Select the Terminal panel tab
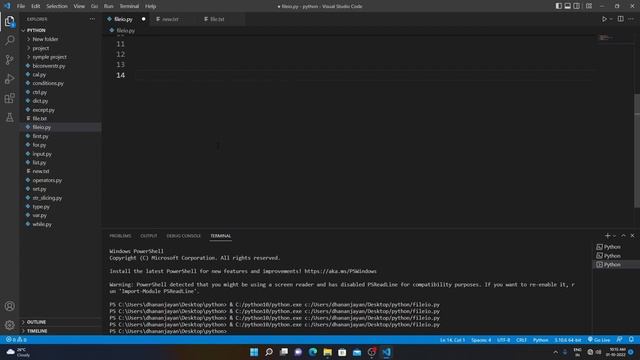The image size is (640, 360). coord(220,236)
